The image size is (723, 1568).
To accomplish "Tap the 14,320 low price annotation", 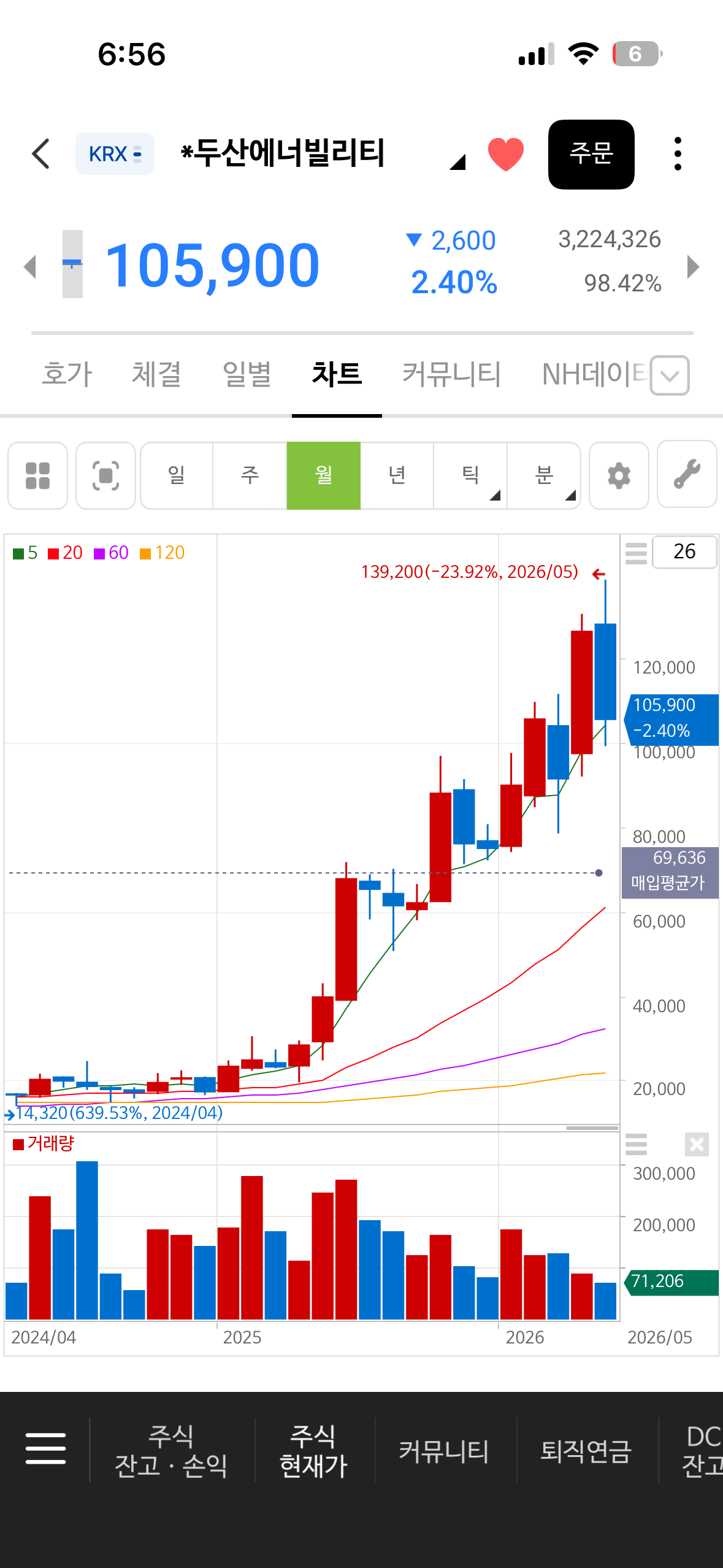I will tap(119, 1113).
